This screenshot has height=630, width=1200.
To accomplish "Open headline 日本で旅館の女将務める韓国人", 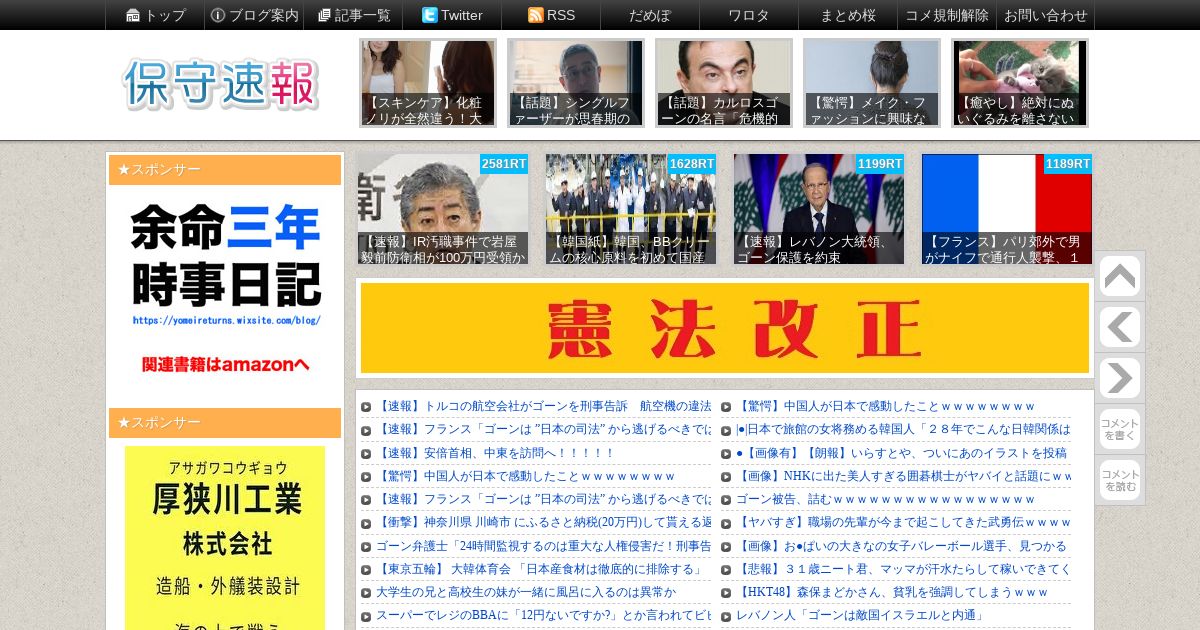I will [903, 429].
